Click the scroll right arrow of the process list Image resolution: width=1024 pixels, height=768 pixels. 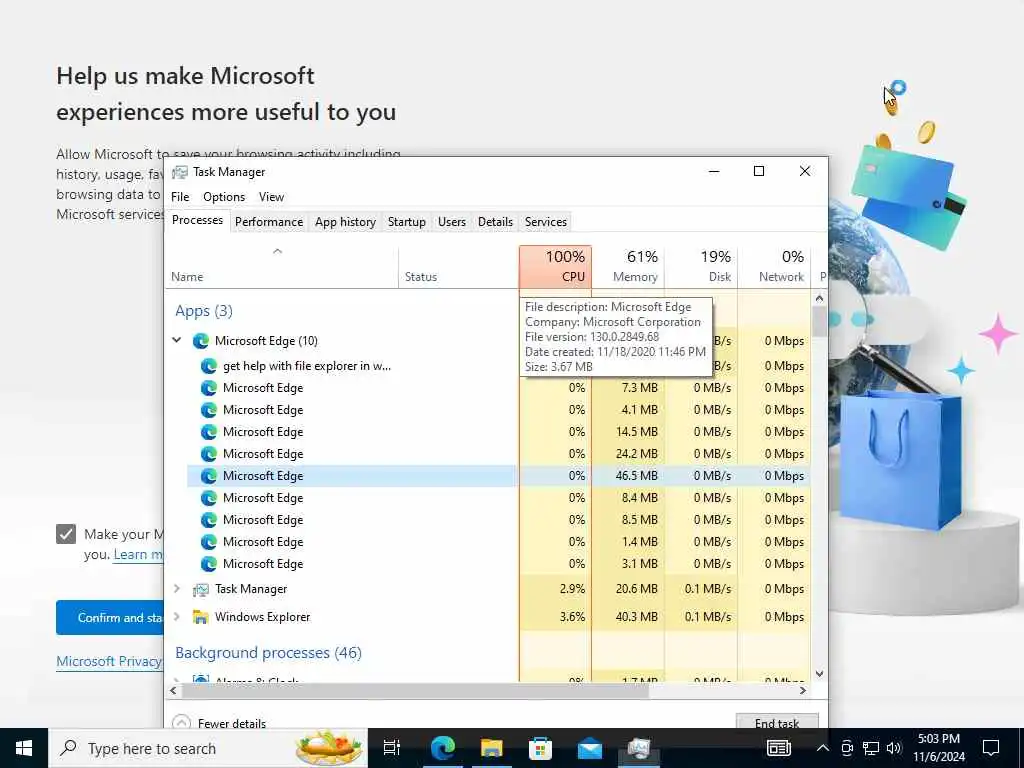[803, 690]
